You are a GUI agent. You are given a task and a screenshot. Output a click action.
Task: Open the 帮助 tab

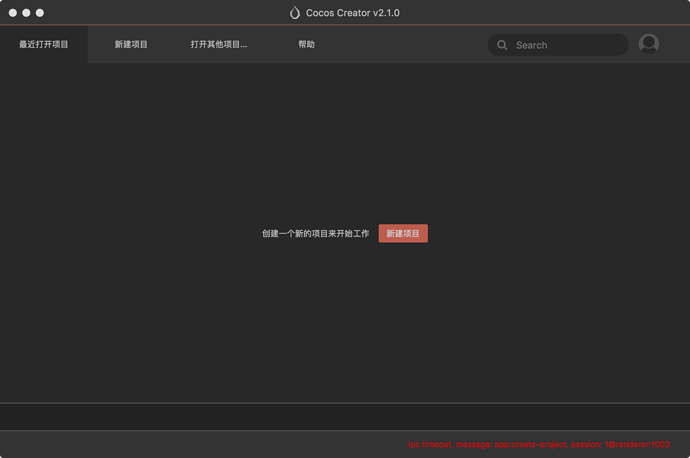306,44
